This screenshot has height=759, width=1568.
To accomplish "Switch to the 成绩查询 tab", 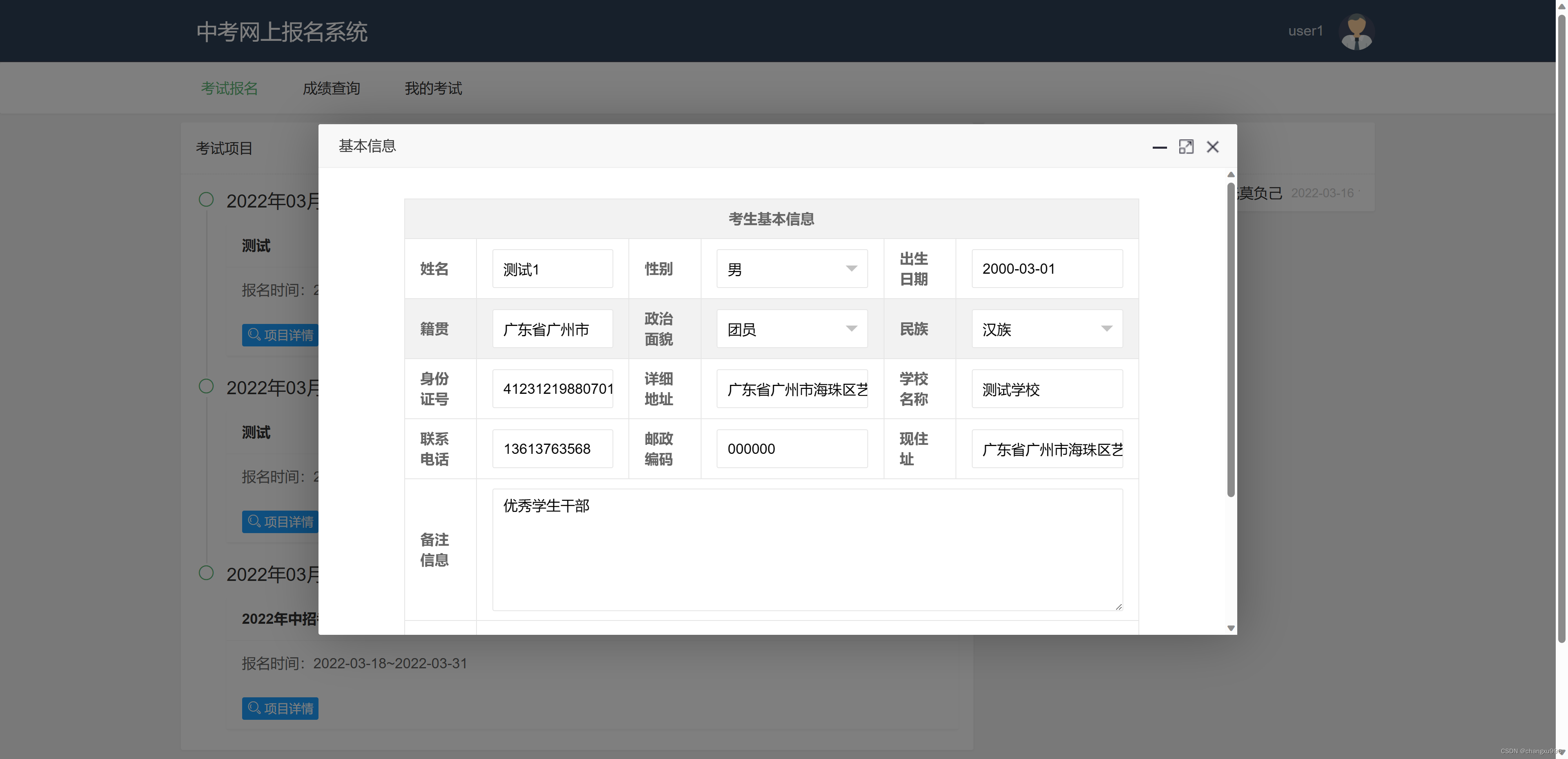I will point(331,88).
